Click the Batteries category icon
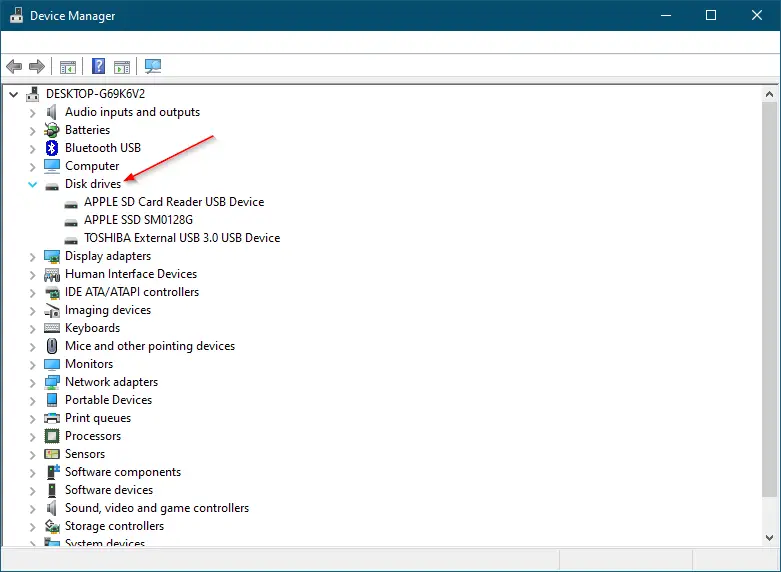The width and height of the screenshot is (781, 572). pos(52,130)
